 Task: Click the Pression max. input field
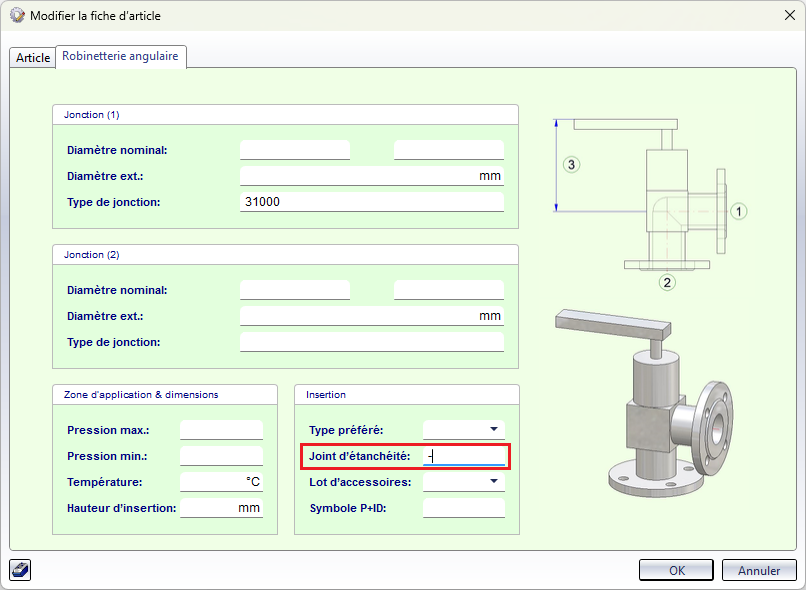[x=221, y=430]
